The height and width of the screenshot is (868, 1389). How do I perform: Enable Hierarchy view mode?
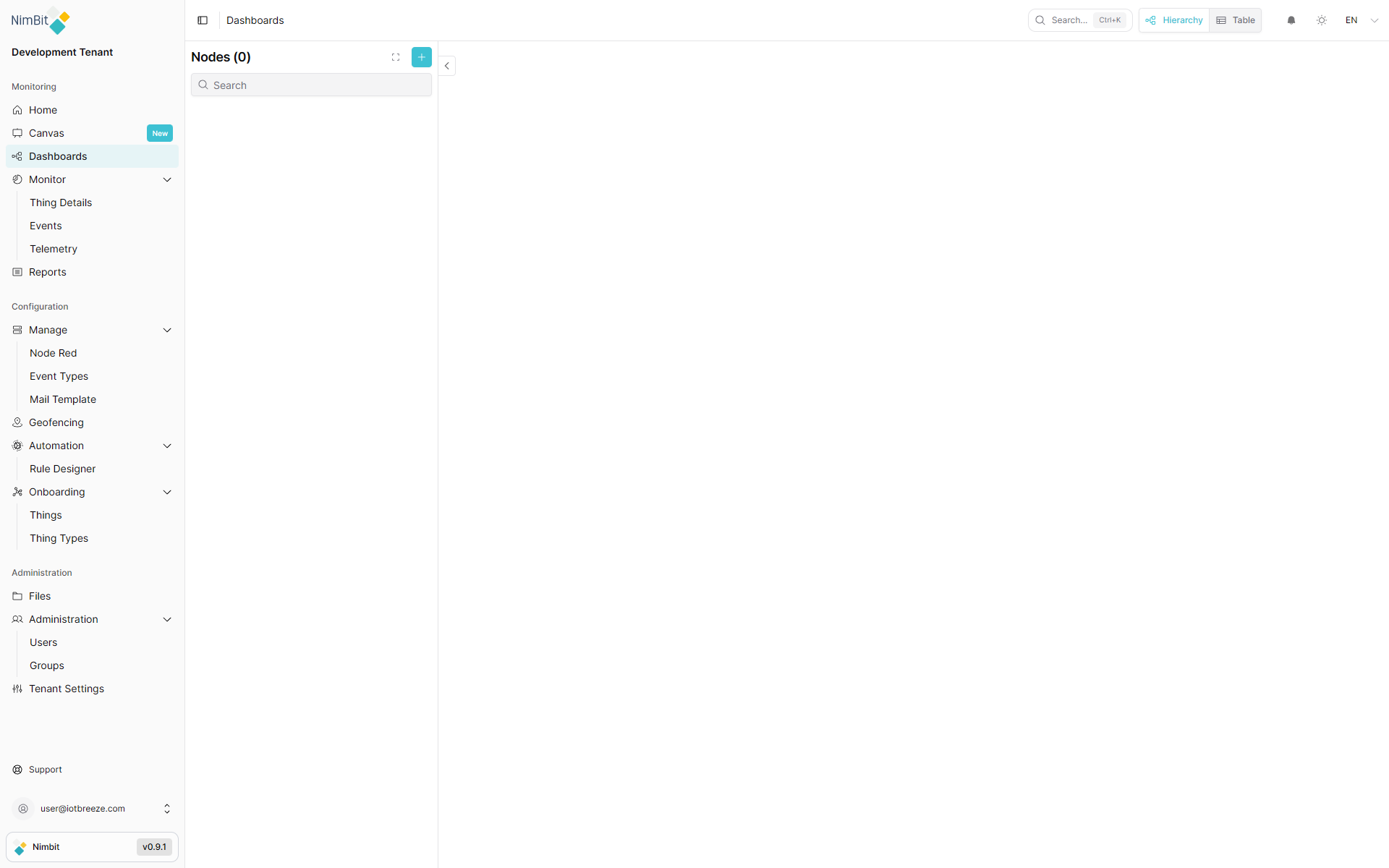1173,20
